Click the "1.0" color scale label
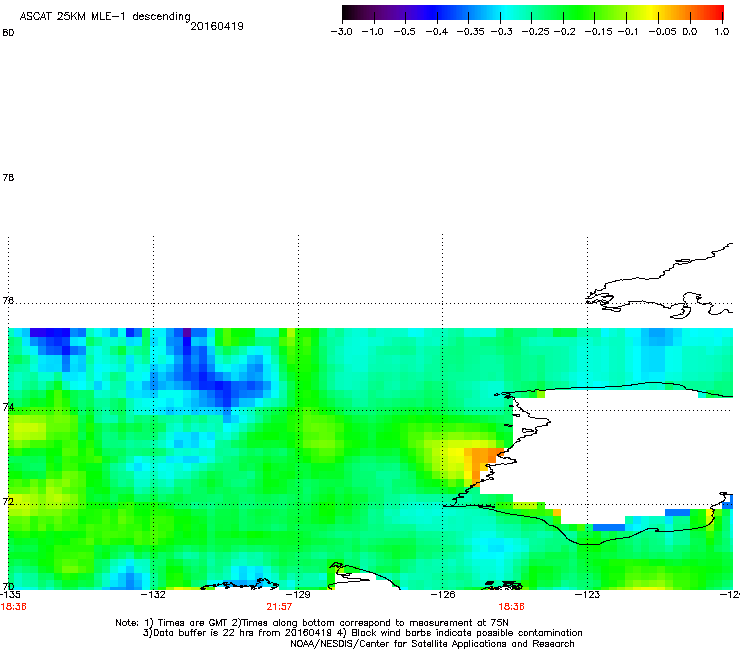Screen dimensions: 740x650 722,32
